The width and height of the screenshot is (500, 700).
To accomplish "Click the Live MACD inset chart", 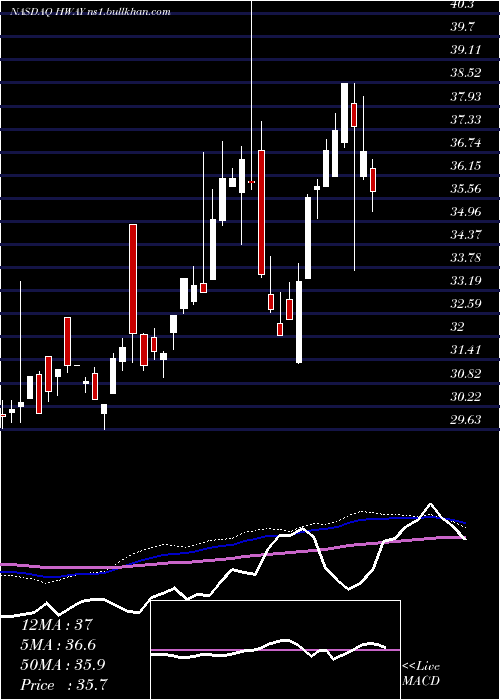I will click(275, 650).
